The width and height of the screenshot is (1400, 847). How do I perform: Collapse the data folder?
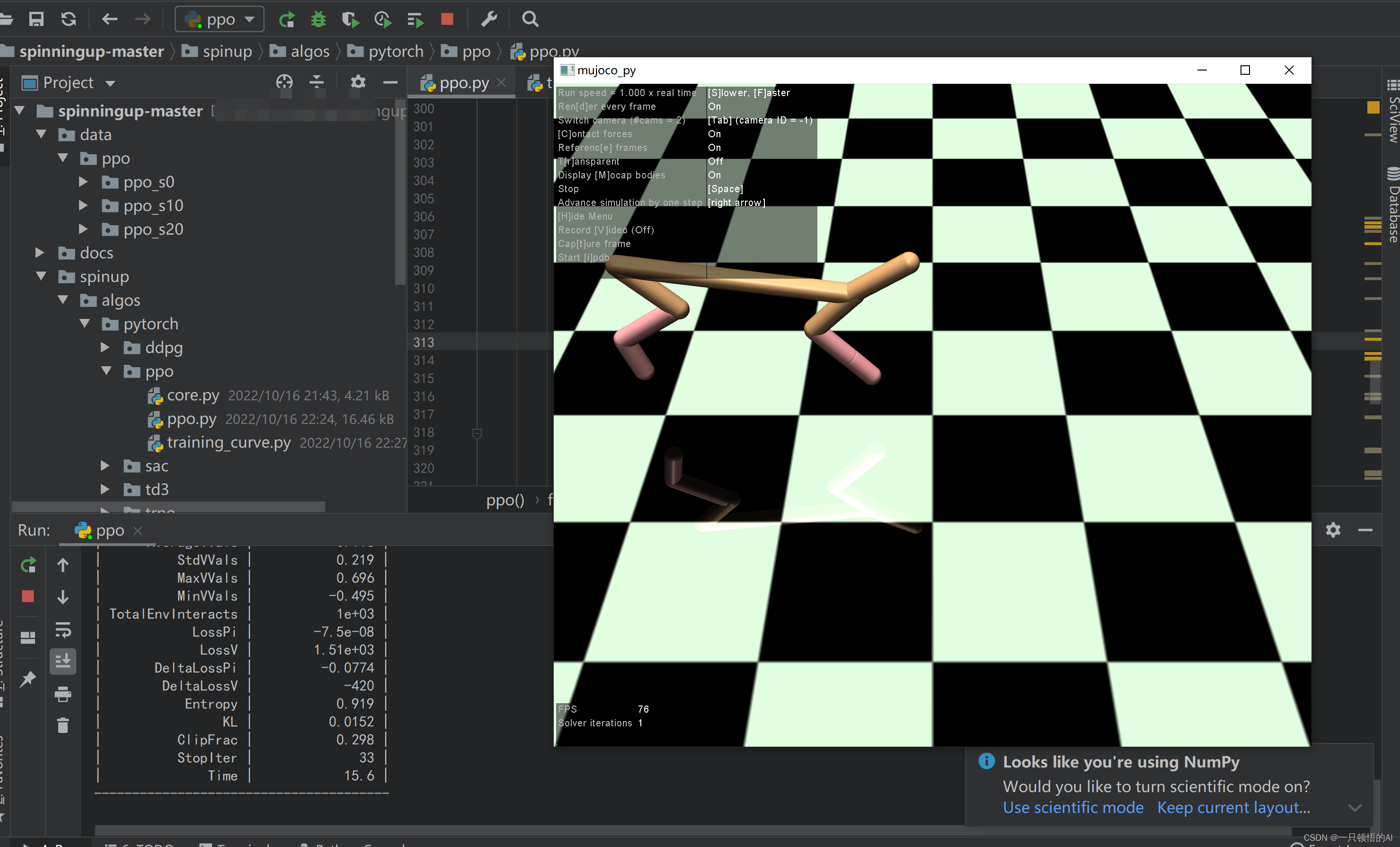point(41,135)
